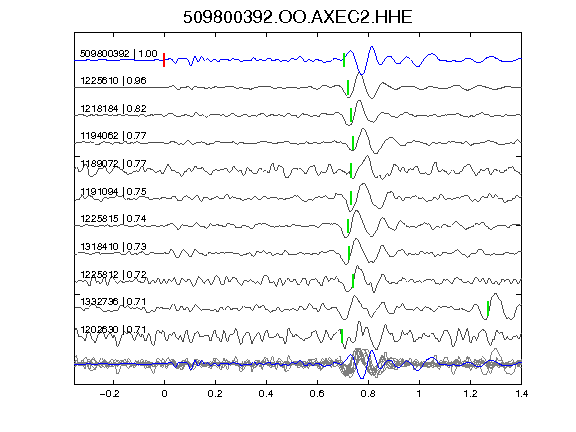
Task: Click the 0.8 x-axis tick label
Action: (x=368, y=394)
